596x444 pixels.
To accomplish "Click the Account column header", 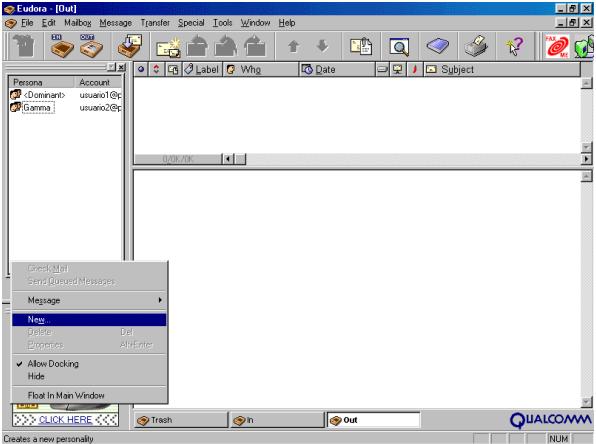I will click(x=98, y=82).
